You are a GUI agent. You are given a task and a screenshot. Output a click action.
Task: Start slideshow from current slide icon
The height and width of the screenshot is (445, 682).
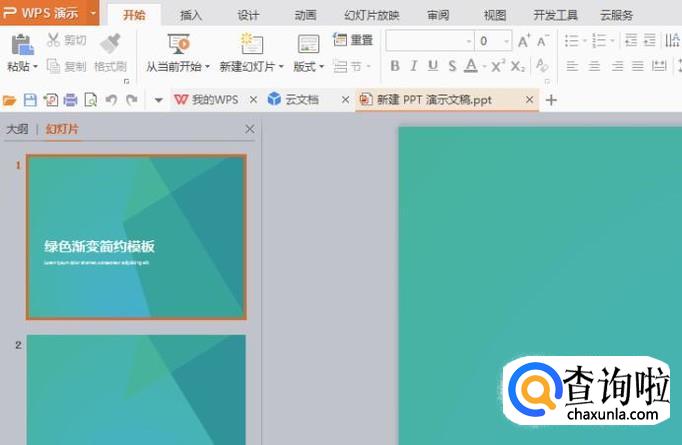click(178, 44)
